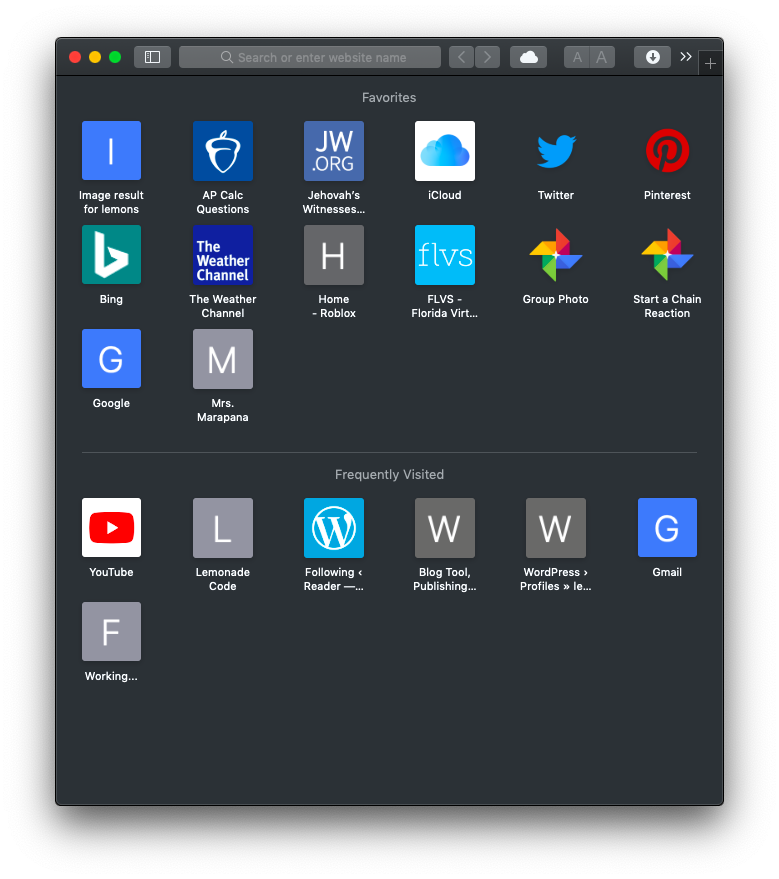Screen dimensions: 779x879
Task: Click the search or website name field
Action: [310, 57]
